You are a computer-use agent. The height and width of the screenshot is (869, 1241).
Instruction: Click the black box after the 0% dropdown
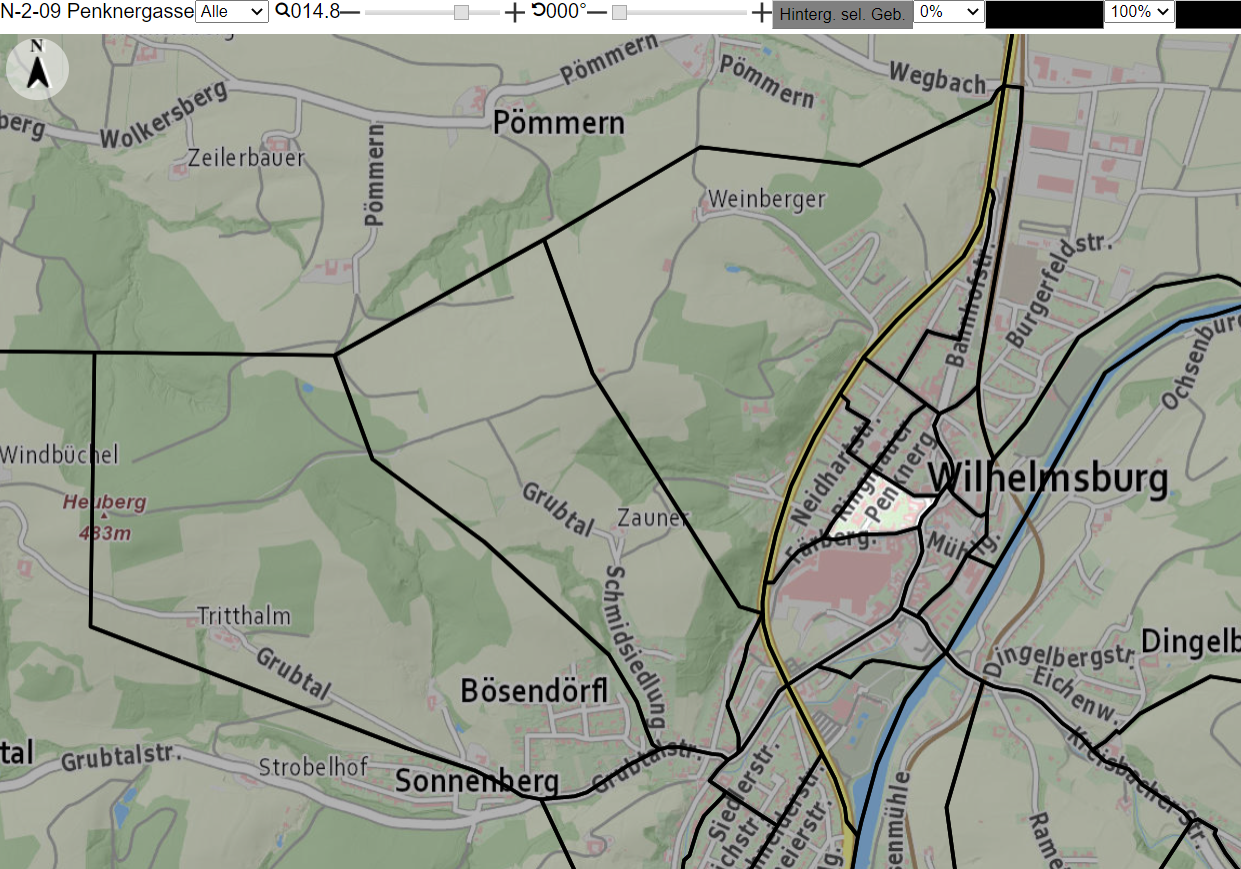click(1044, 14)
